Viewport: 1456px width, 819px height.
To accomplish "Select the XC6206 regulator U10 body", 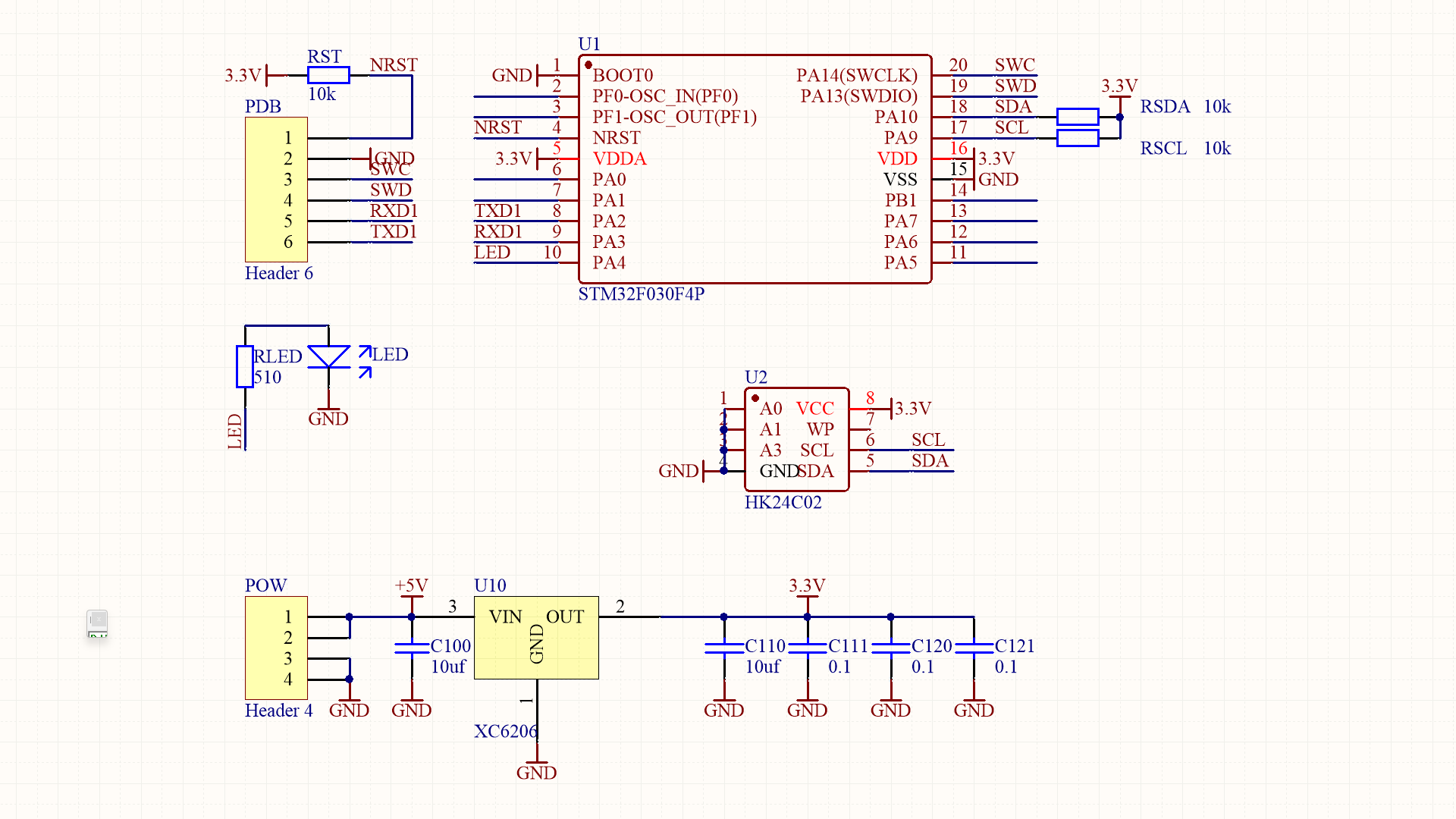I will coord(536,638).
